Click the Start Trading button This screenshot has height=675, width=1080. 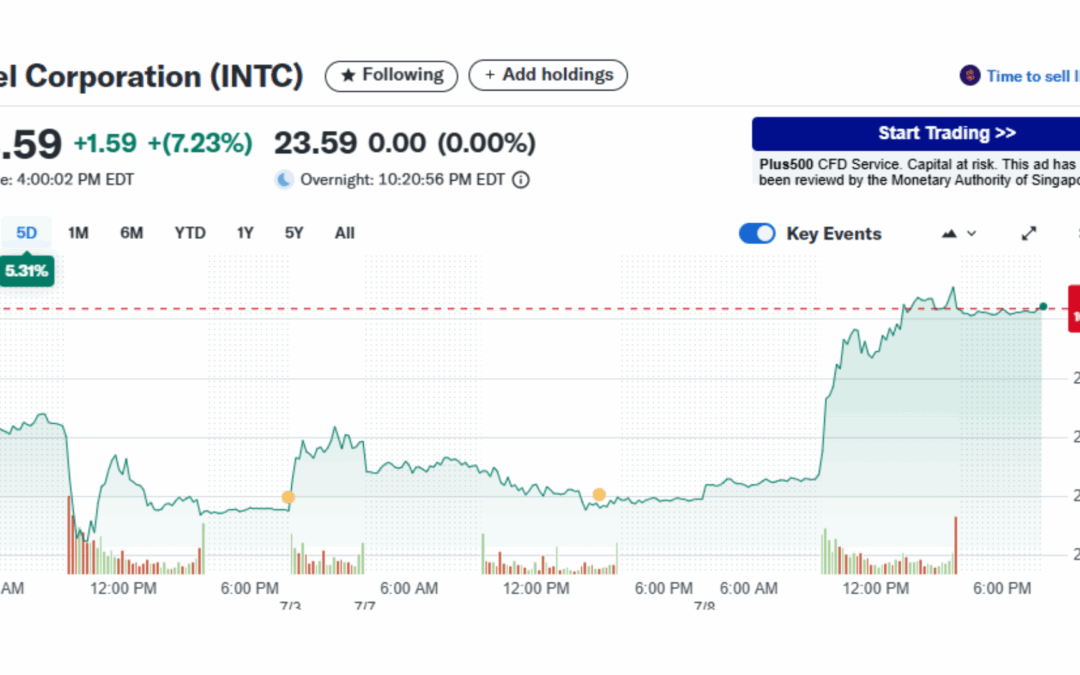946,132
